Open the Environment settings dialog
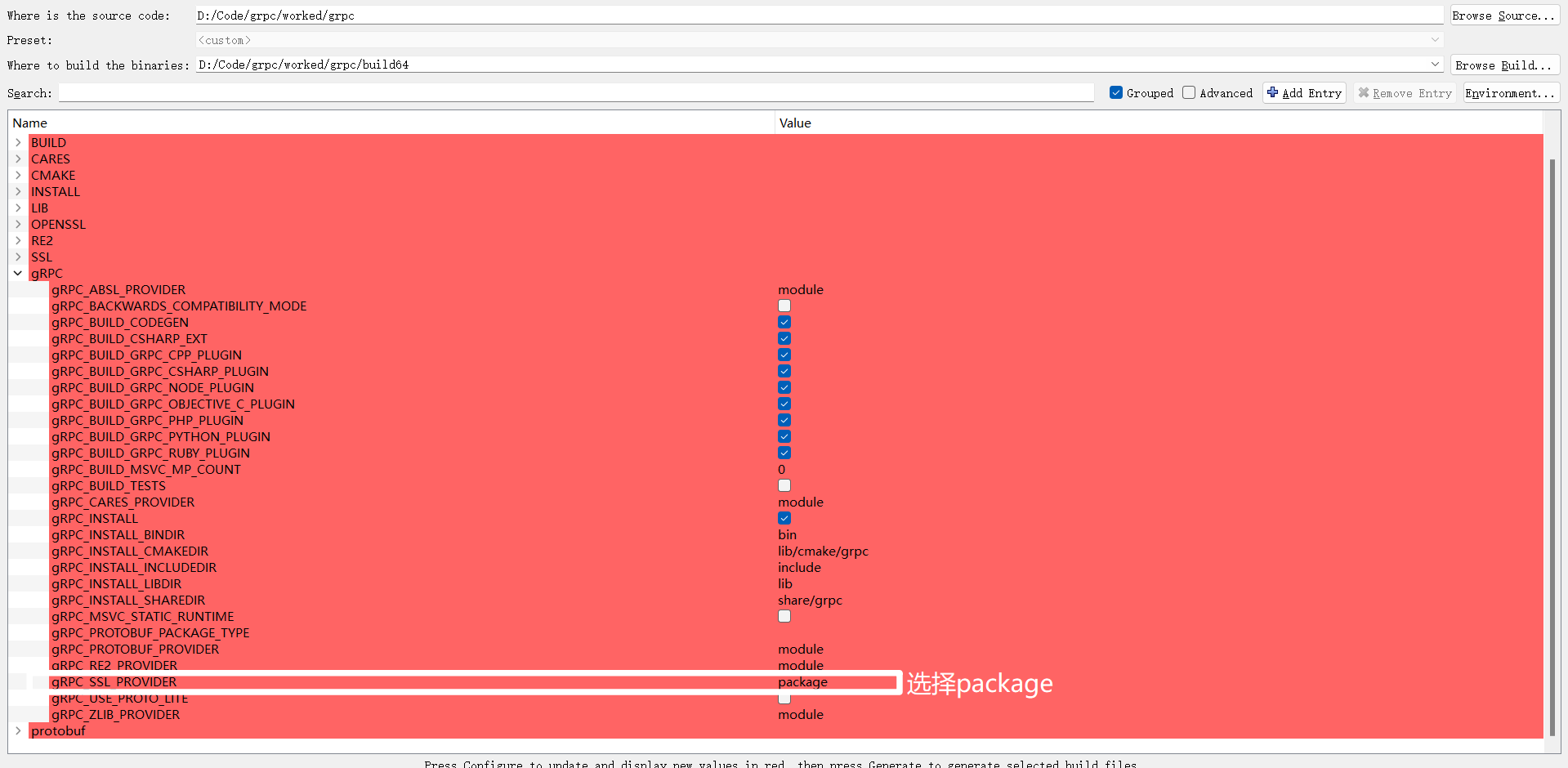 point(1511,93)
